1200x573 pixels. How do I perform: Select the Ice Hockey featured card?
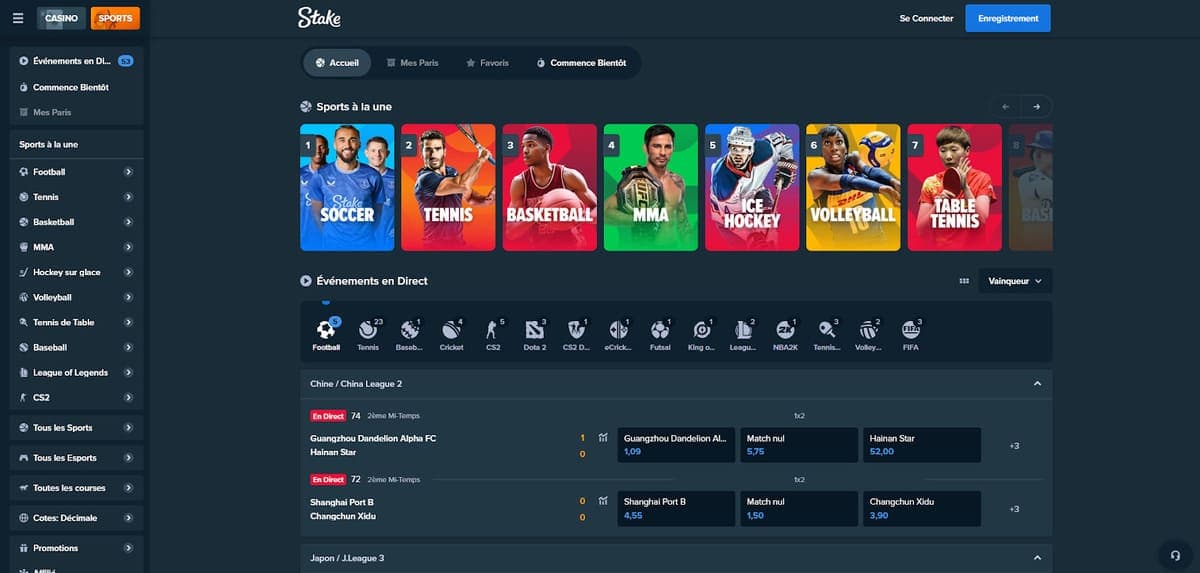click(x=752, y=187)
